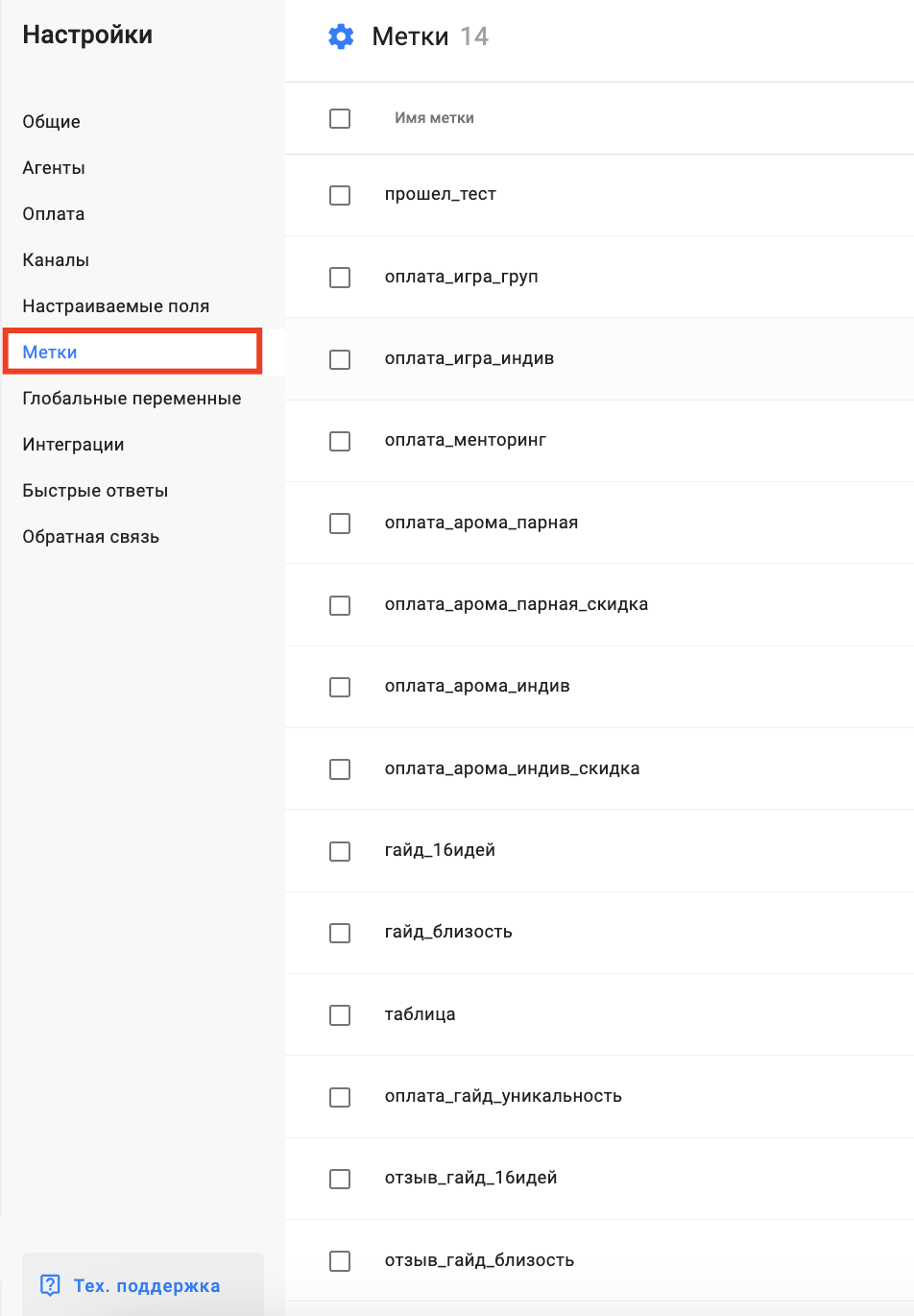
Task: Open Настраиваемые поля in sidebar
Action: coord(116,306)
